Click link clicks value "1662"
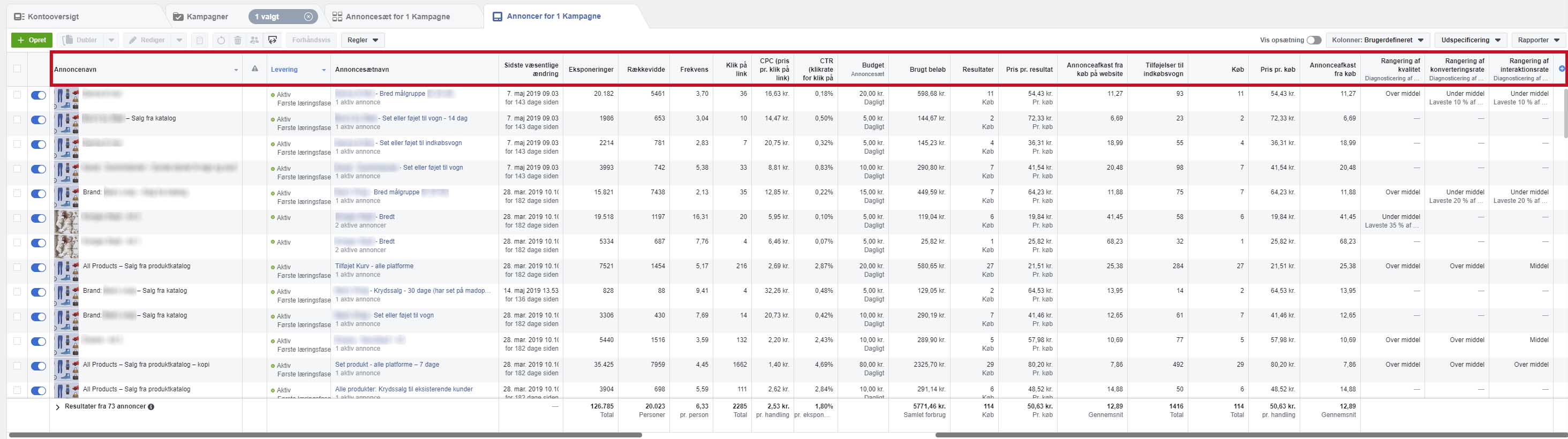 click(x=740, y=365)
